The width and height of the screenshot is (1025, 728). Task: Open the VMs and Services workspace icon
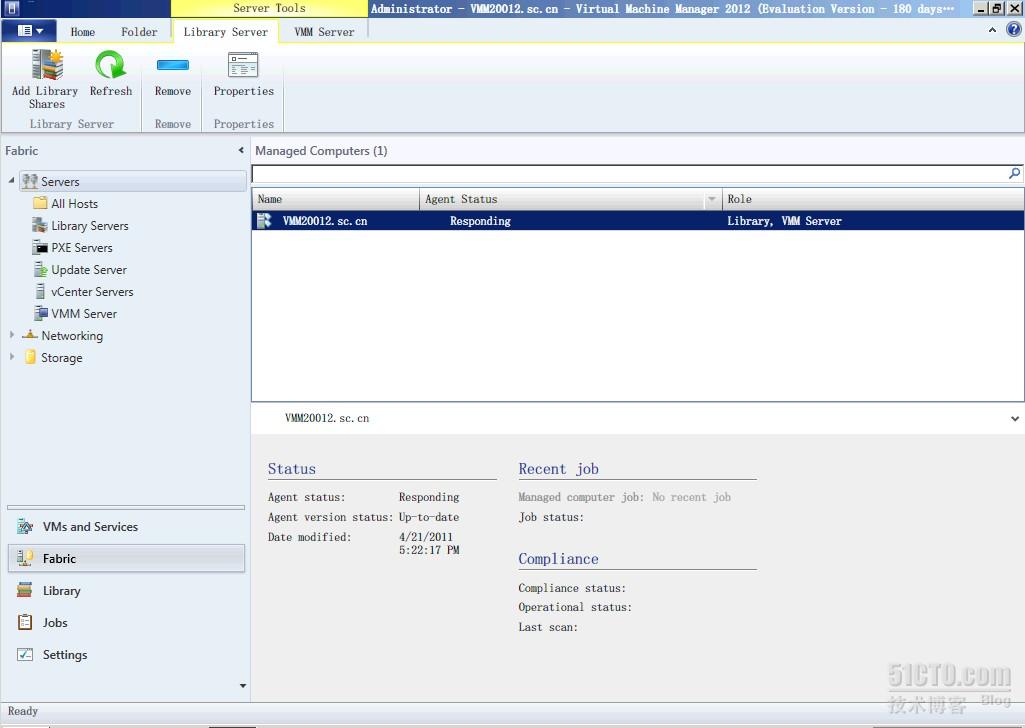25,526
